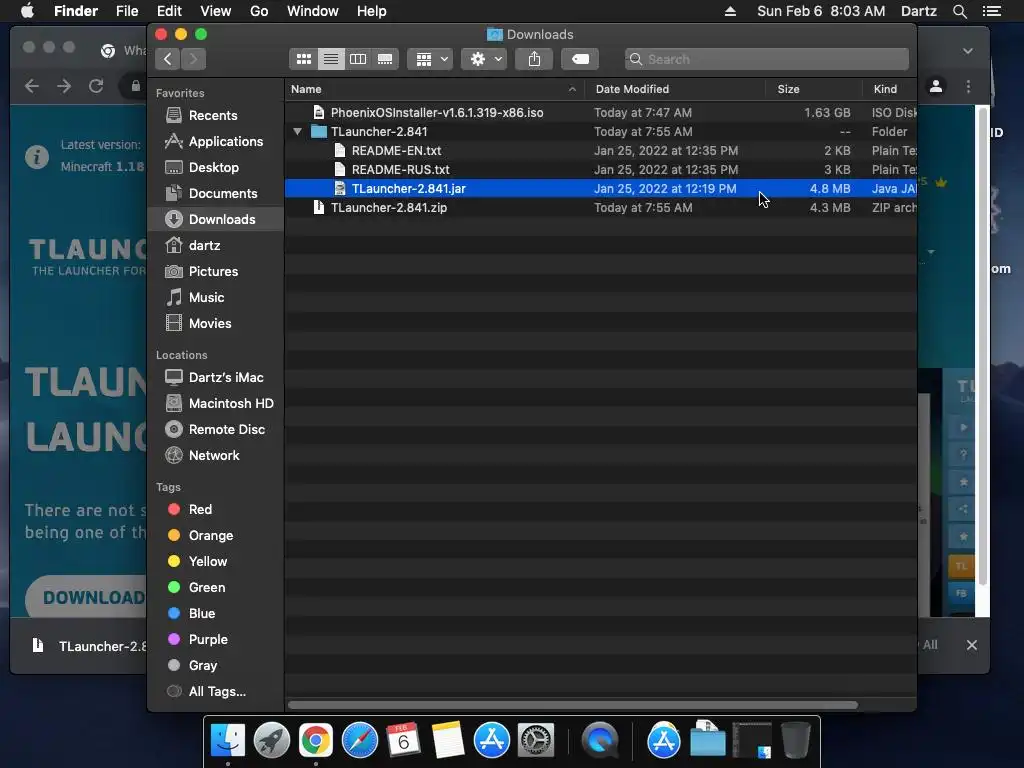Open the group-by arrangement dropdown

(x=430, y=59)
